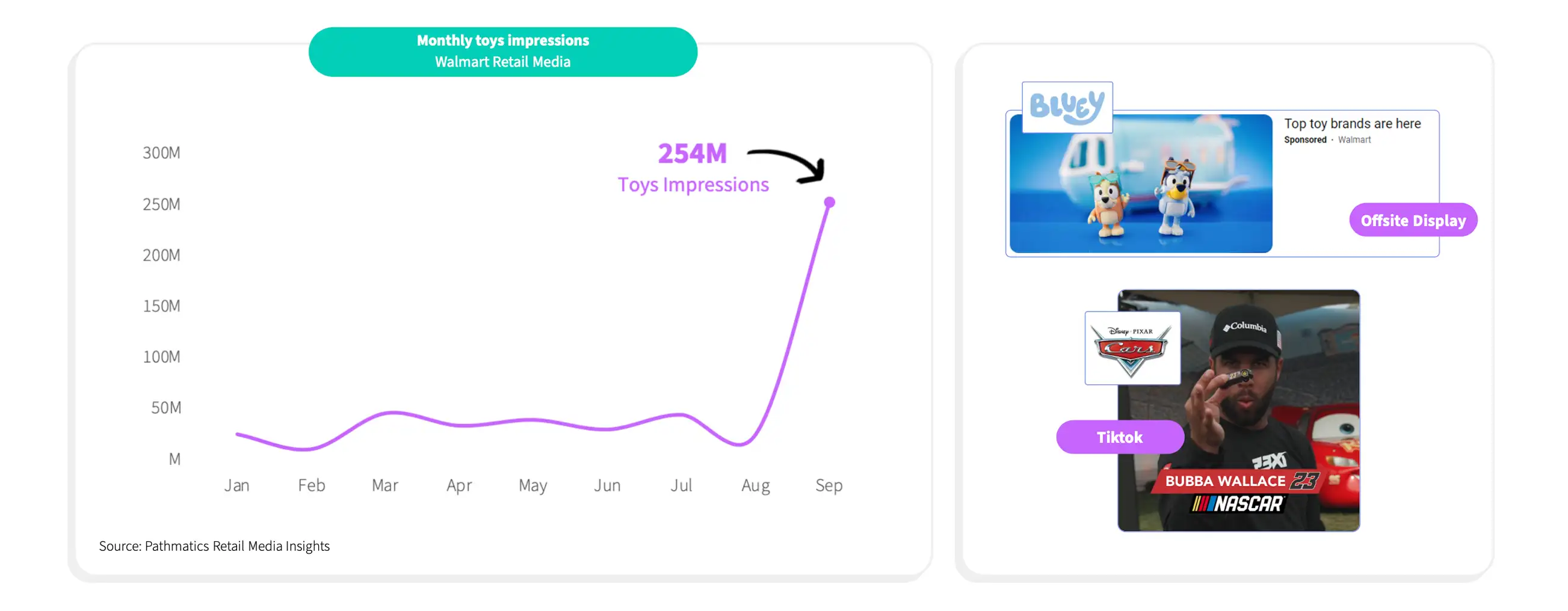The image size is (1568, 611).
Task: Click the NASCAR logo on the video
Action: [x=1238, y=504]
